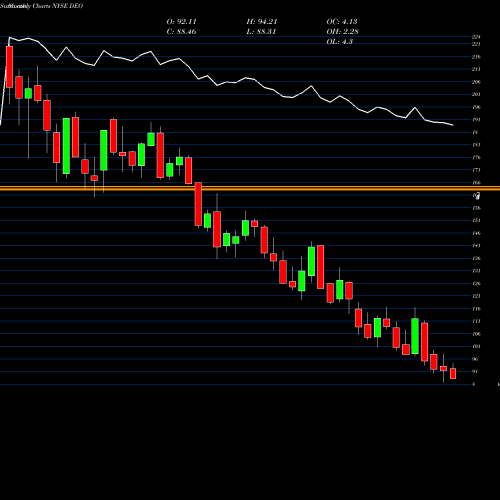The image size is (500, 500).
Task: Select the high value 'H: 94.21'
Action: (262, 22)
